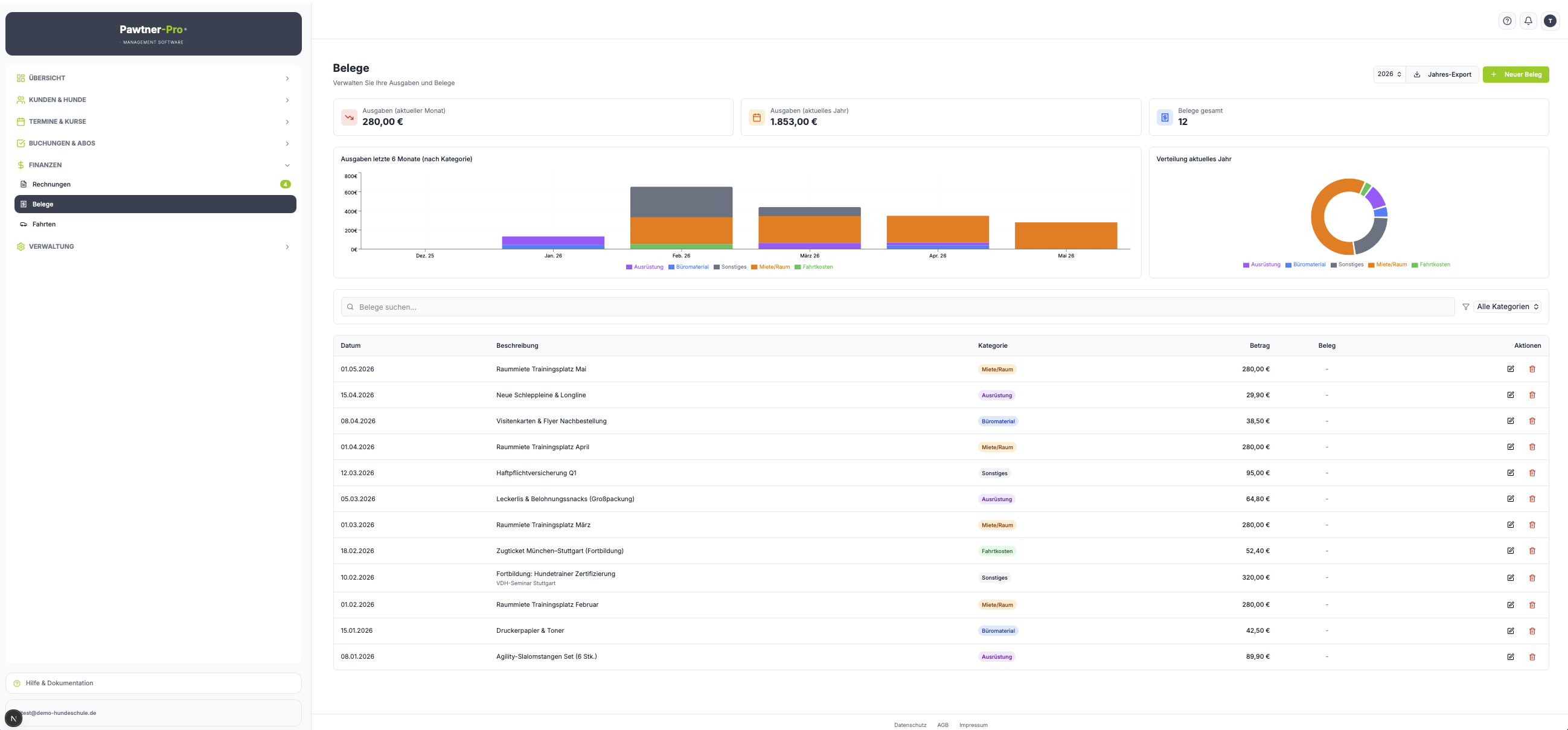Screen dimensions: 1568x730
Task: Edit the Druckerpapier & Toner receipt
Action: [1511, 631]
